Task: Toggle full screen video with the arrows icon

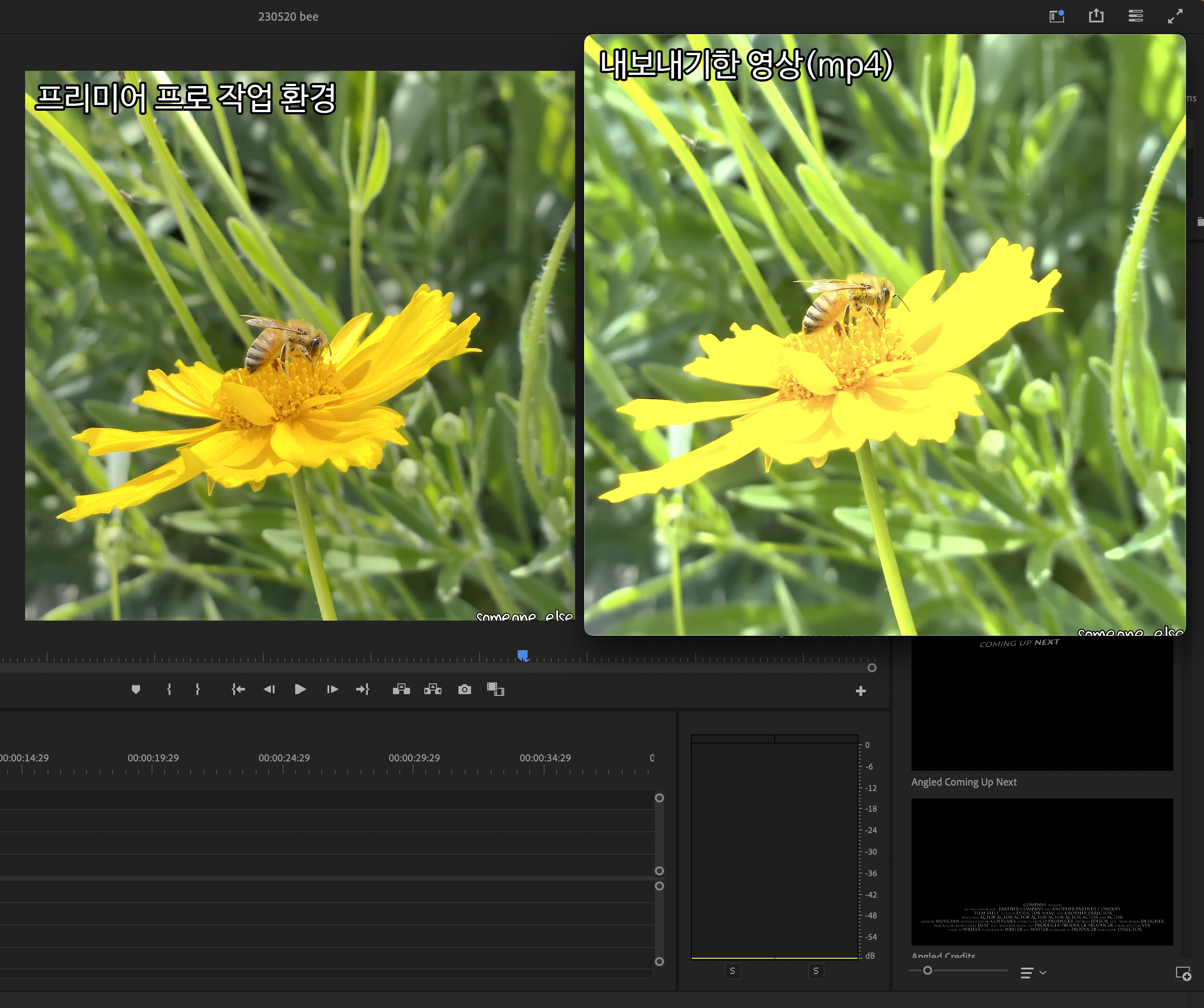Action: click(1175, 16)
